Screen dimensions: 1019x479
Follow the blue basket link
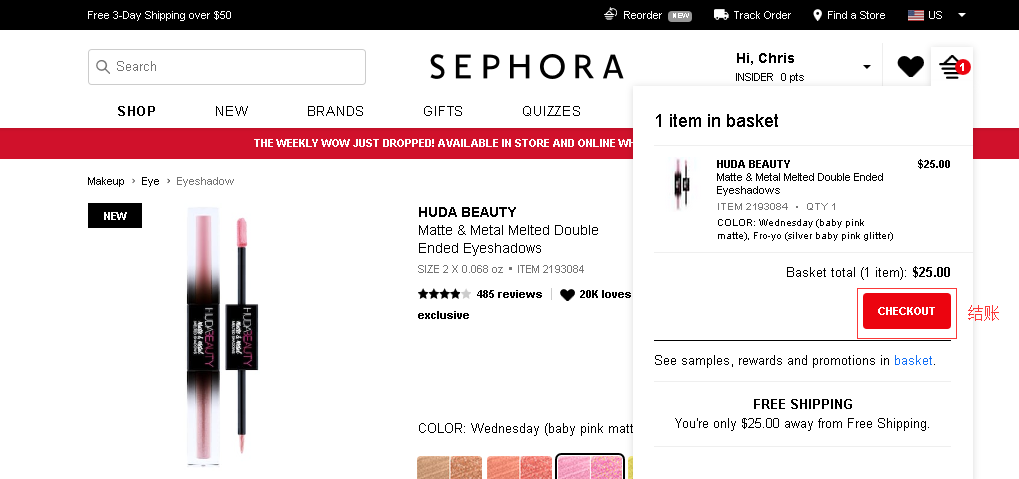(912, 360)
